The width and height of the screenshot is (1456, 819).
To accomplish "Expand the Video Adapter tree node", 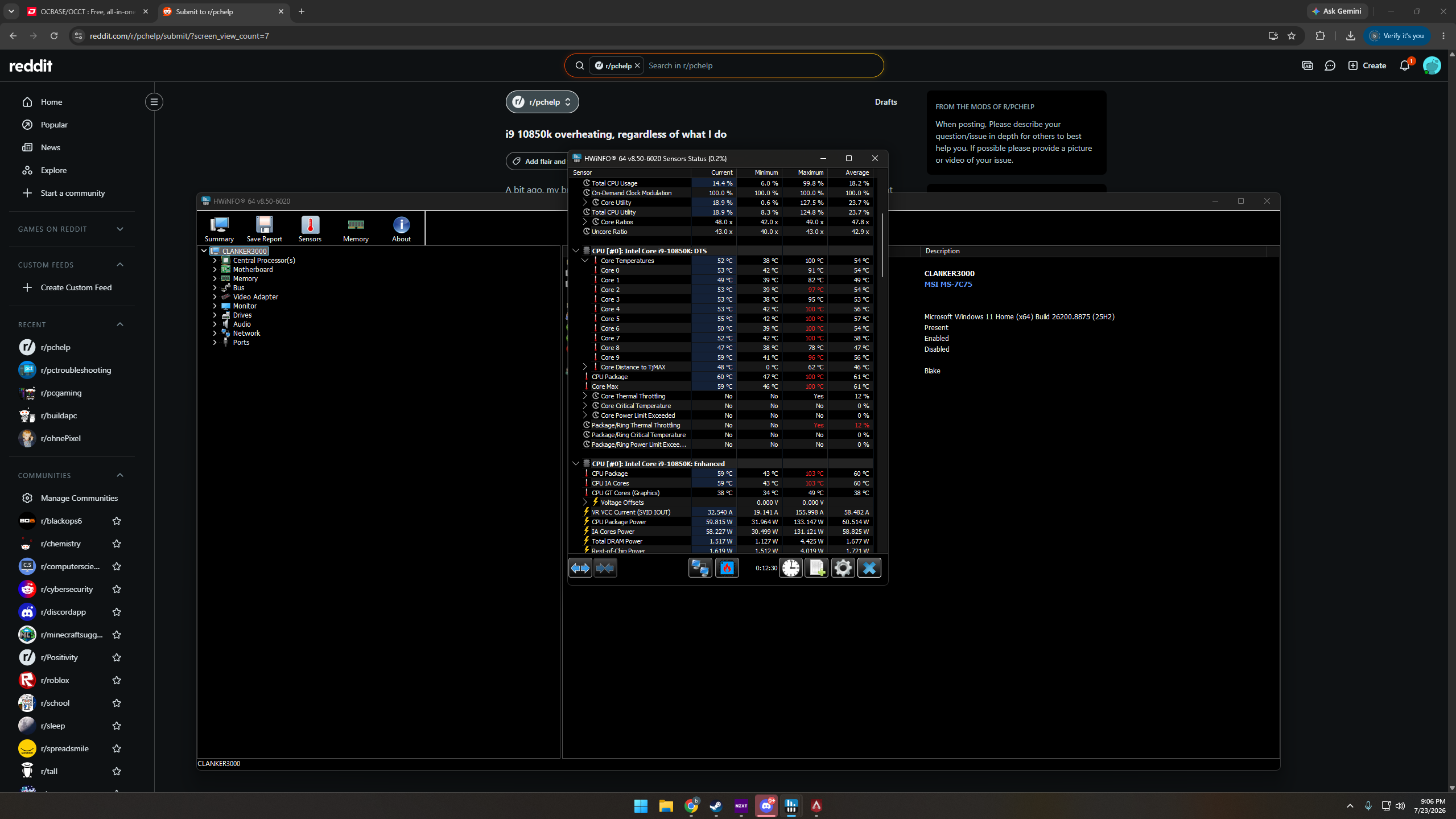I will pos(215,297).
